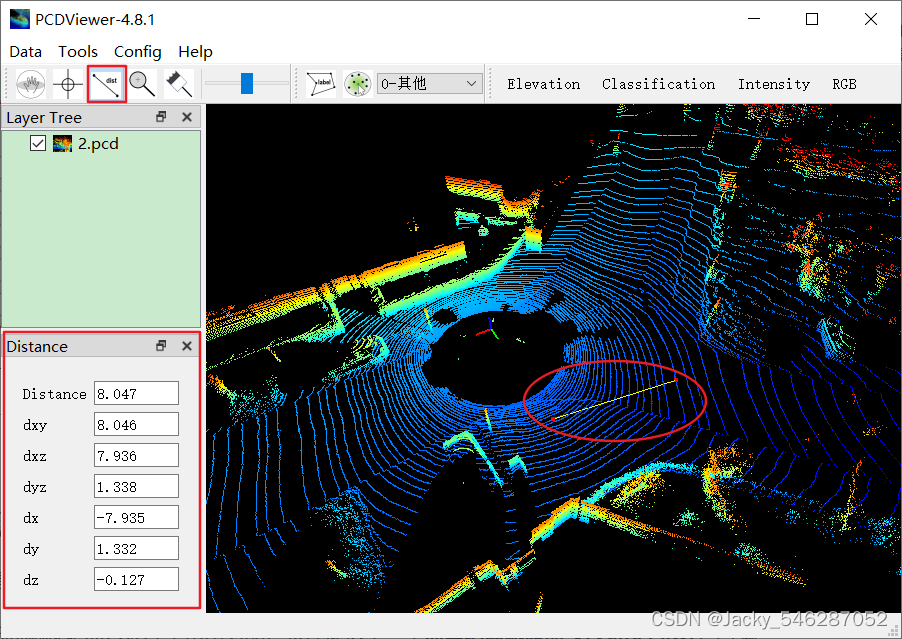902x639 pixels.
Task: Select the polygon label tool
Action: click(x=320, y=84)
